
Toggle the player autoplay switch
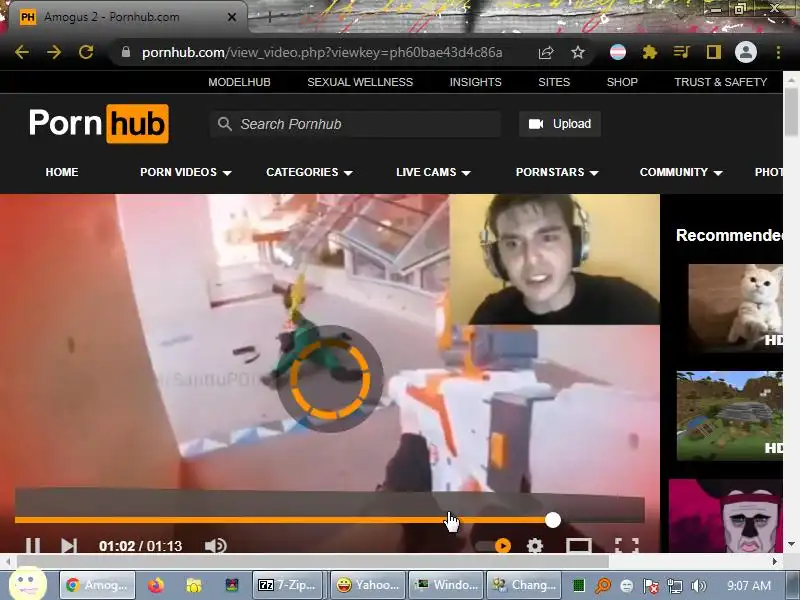tap(493, 546)
